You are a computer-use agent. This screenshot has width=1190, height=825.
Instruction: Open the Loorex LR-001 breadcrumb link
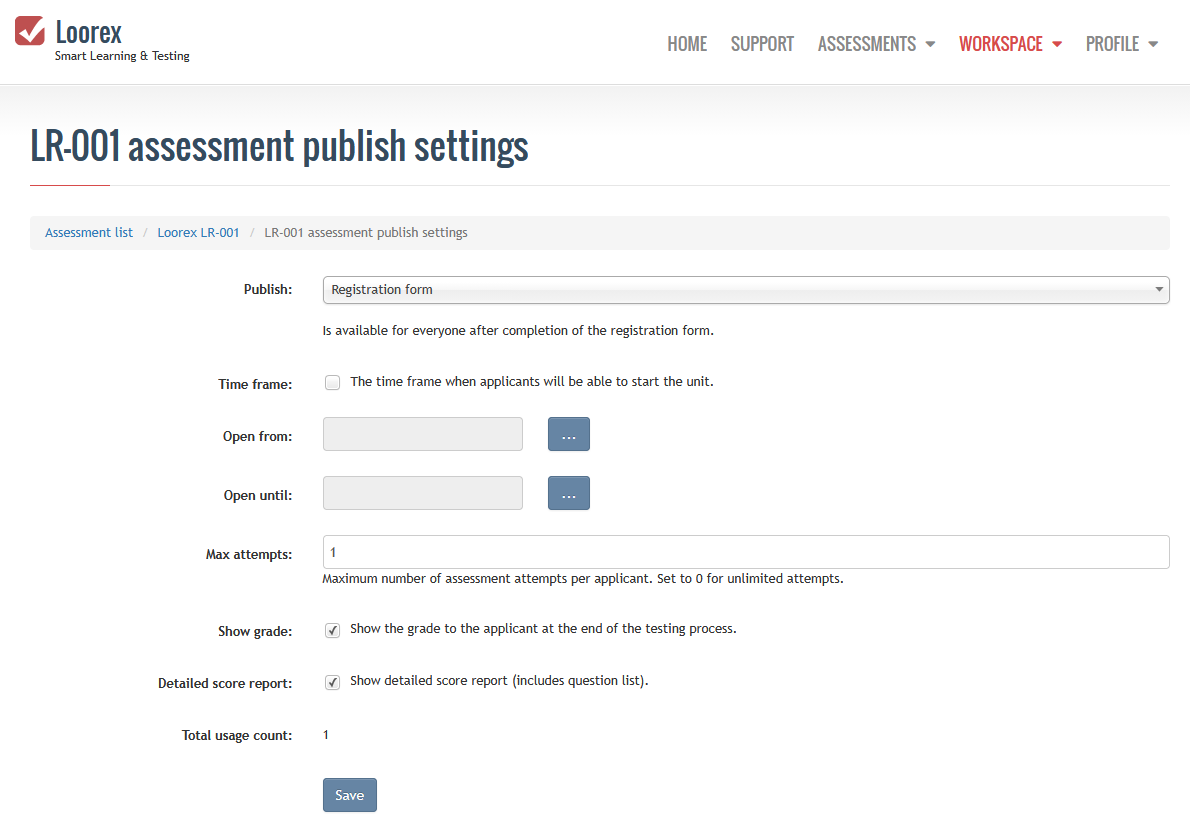(x=198, y=232)
